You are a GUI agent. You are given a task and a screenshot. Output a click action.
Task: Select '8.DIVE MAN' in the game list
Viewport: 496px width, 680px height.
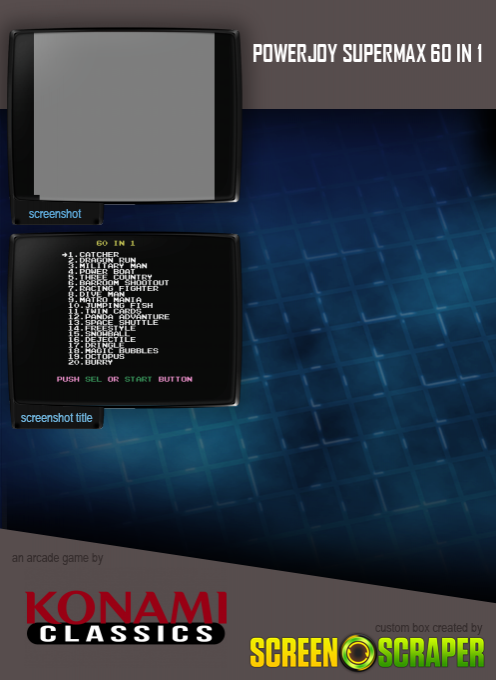96,294
